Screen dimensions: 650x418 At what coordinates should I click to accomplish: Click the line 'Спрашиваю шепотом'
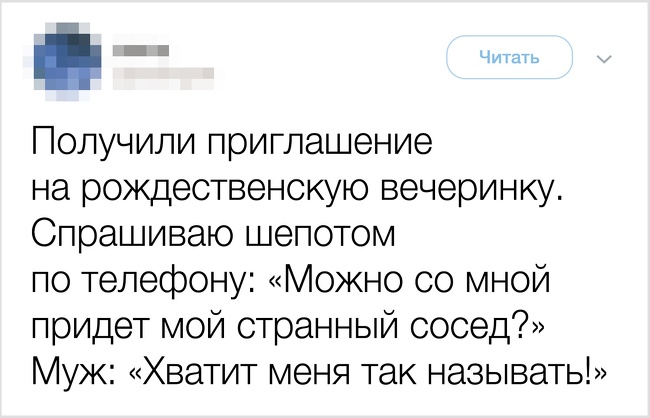(x=213, y=234)
